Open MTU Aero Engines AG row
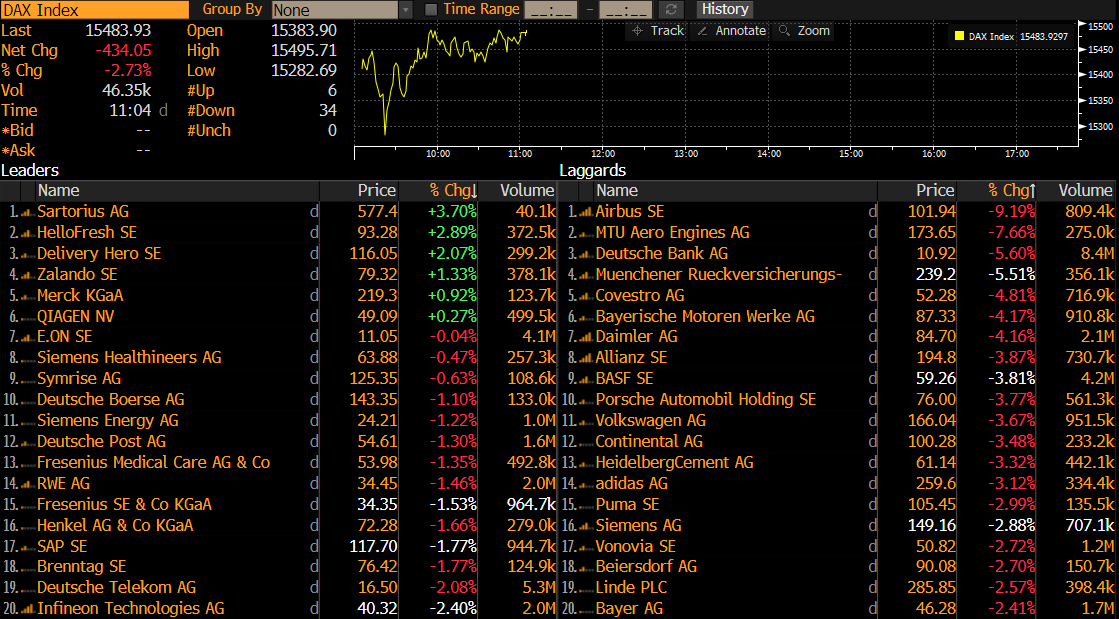 pyautogui.click(x=672, y=233)
